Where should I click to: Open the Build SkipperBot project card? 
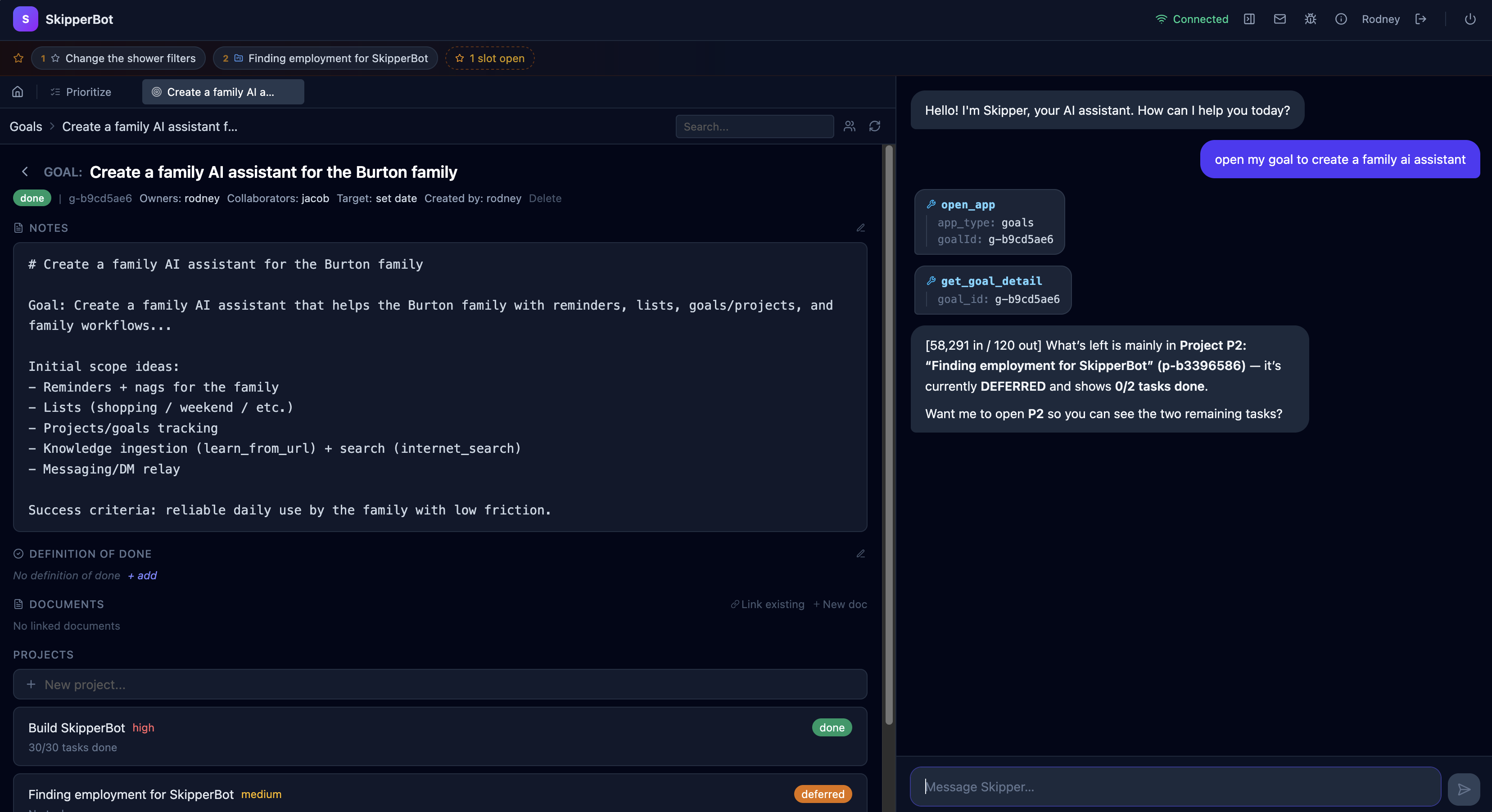pos(440,736)
